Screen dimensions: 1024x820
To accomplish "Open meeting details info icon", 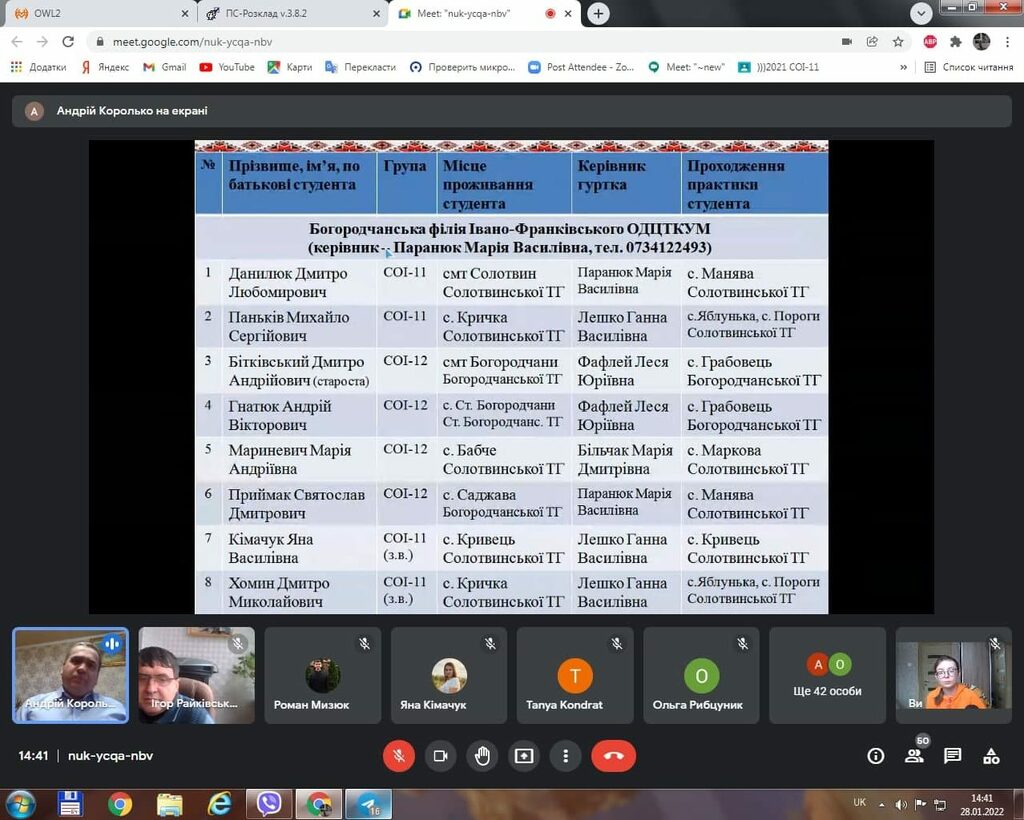I will coord(876,756).
